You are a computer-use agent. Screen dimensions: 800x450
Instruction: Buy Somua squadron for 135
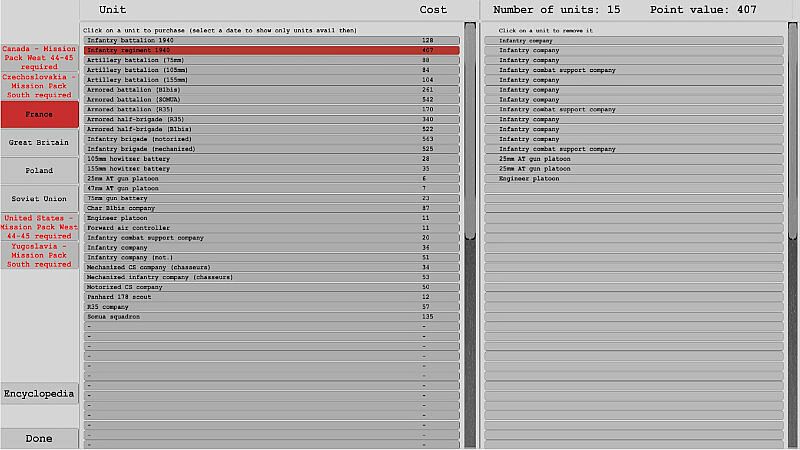pyautogui.click(x=271, y=316)
